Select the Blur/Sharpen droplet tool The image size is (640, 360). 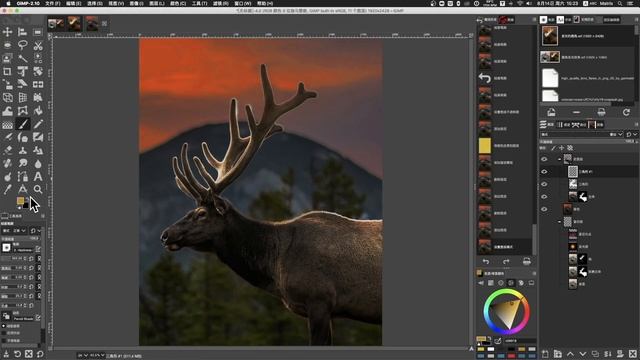click(38, 163)
